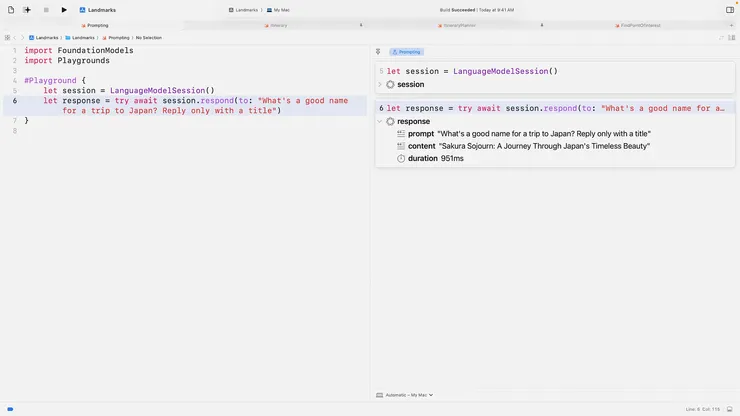The image size is (740, 416).
Task: Click the duration clock icon
Action: pos(401,158)
